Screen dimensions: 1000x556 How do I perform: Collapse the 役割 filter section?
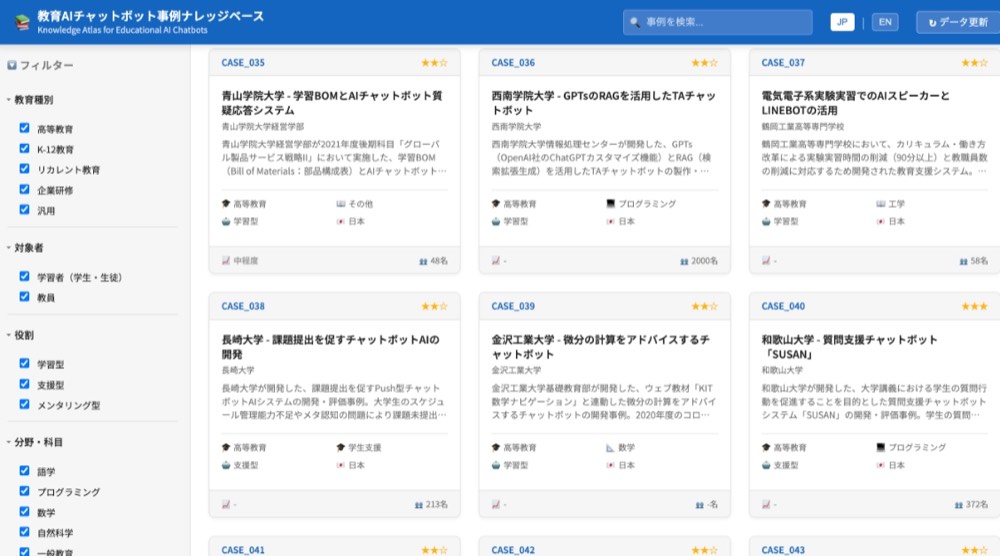[x=20, y=335]
